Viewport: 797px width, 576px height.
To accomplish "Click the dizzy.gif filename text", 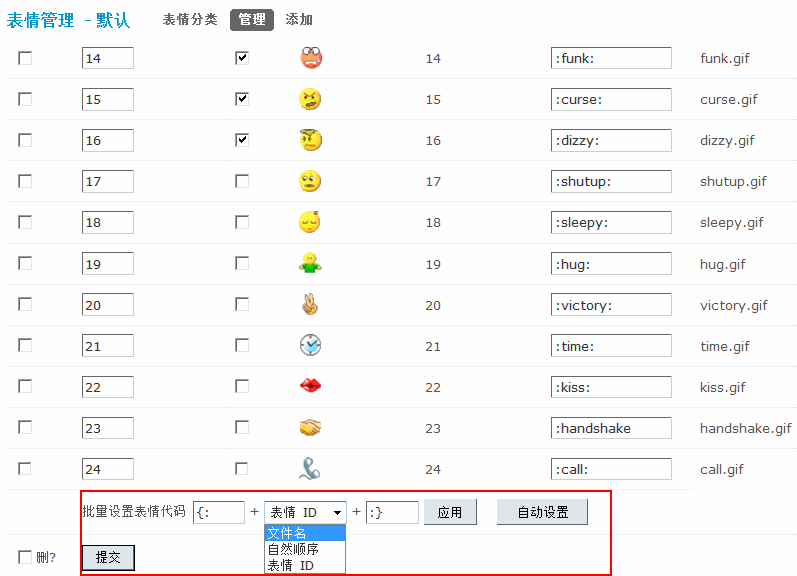I will [x=727, y=141].
